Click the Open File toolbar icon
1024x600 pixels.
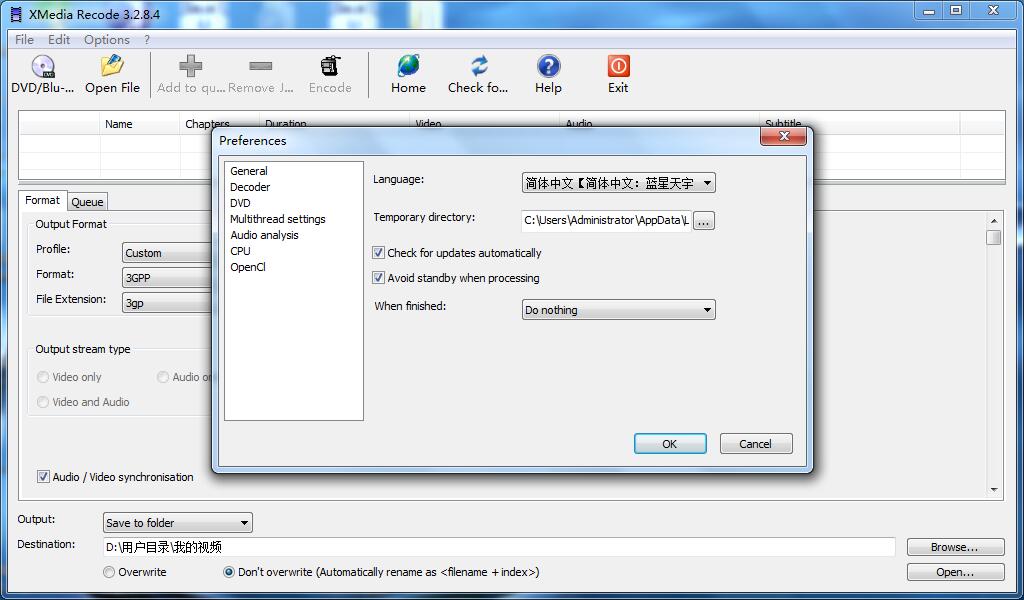112,66
